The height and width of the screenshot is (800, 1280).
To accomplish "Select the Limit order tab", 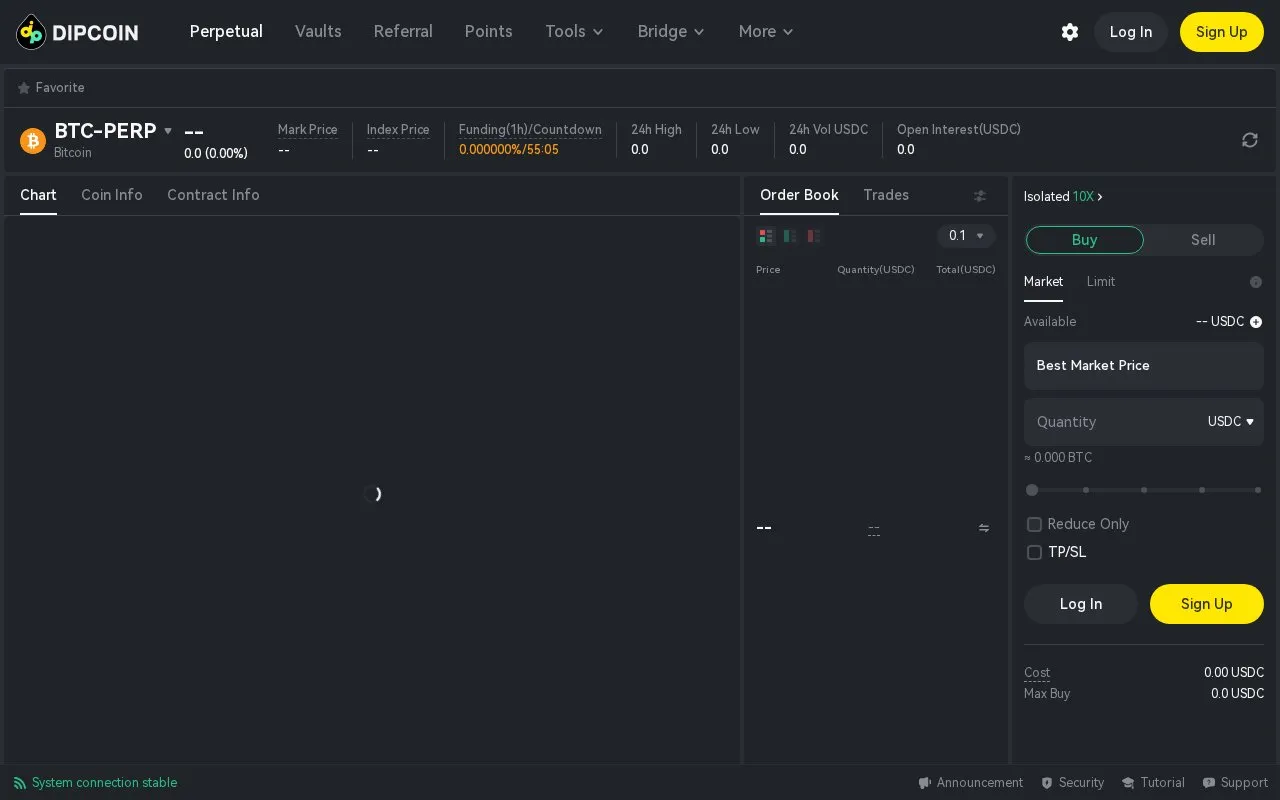I will click(x=1101, y=282).
